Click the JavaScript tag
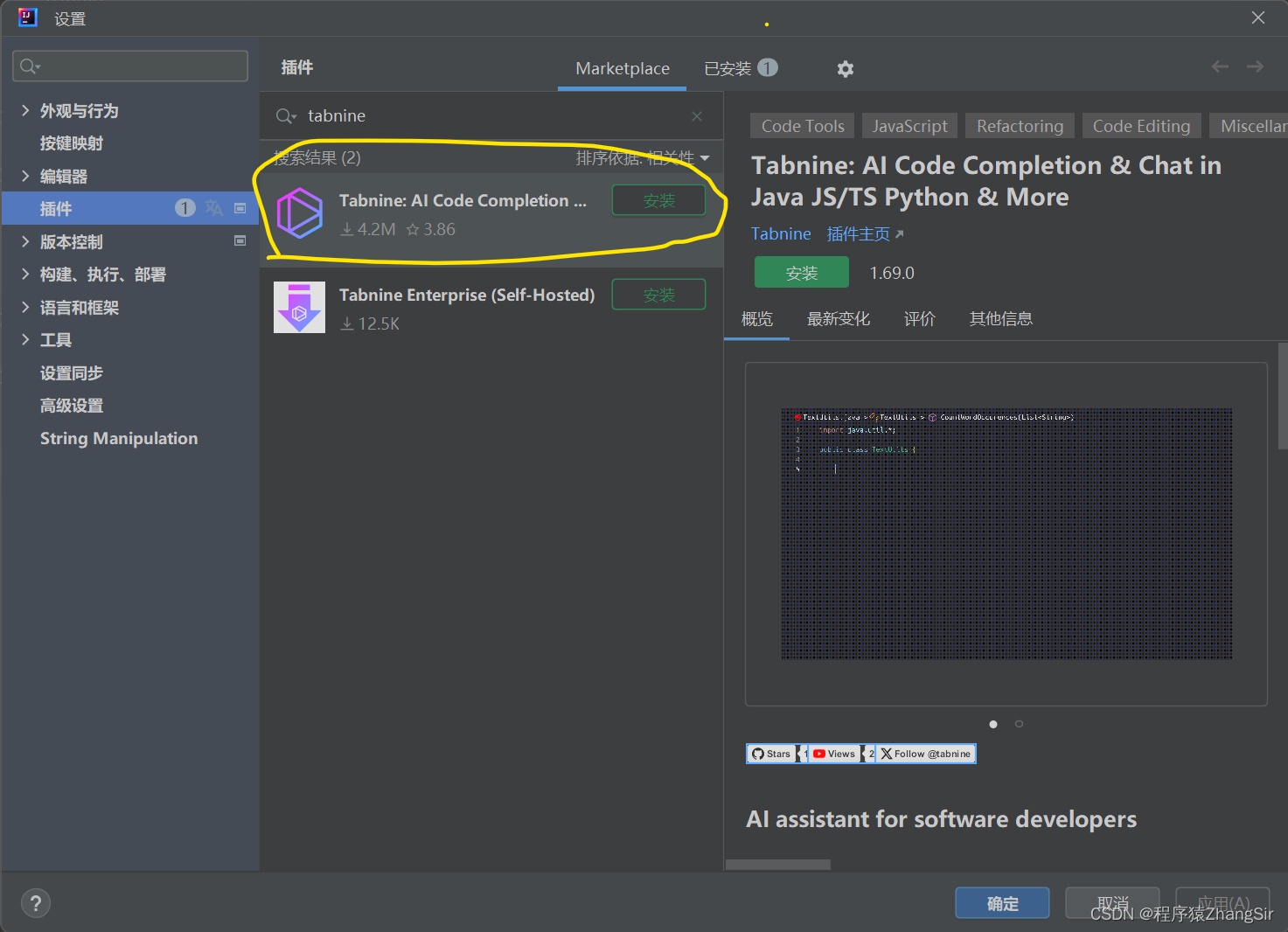This screenshot has width=1288, height=932. point(909,126)
